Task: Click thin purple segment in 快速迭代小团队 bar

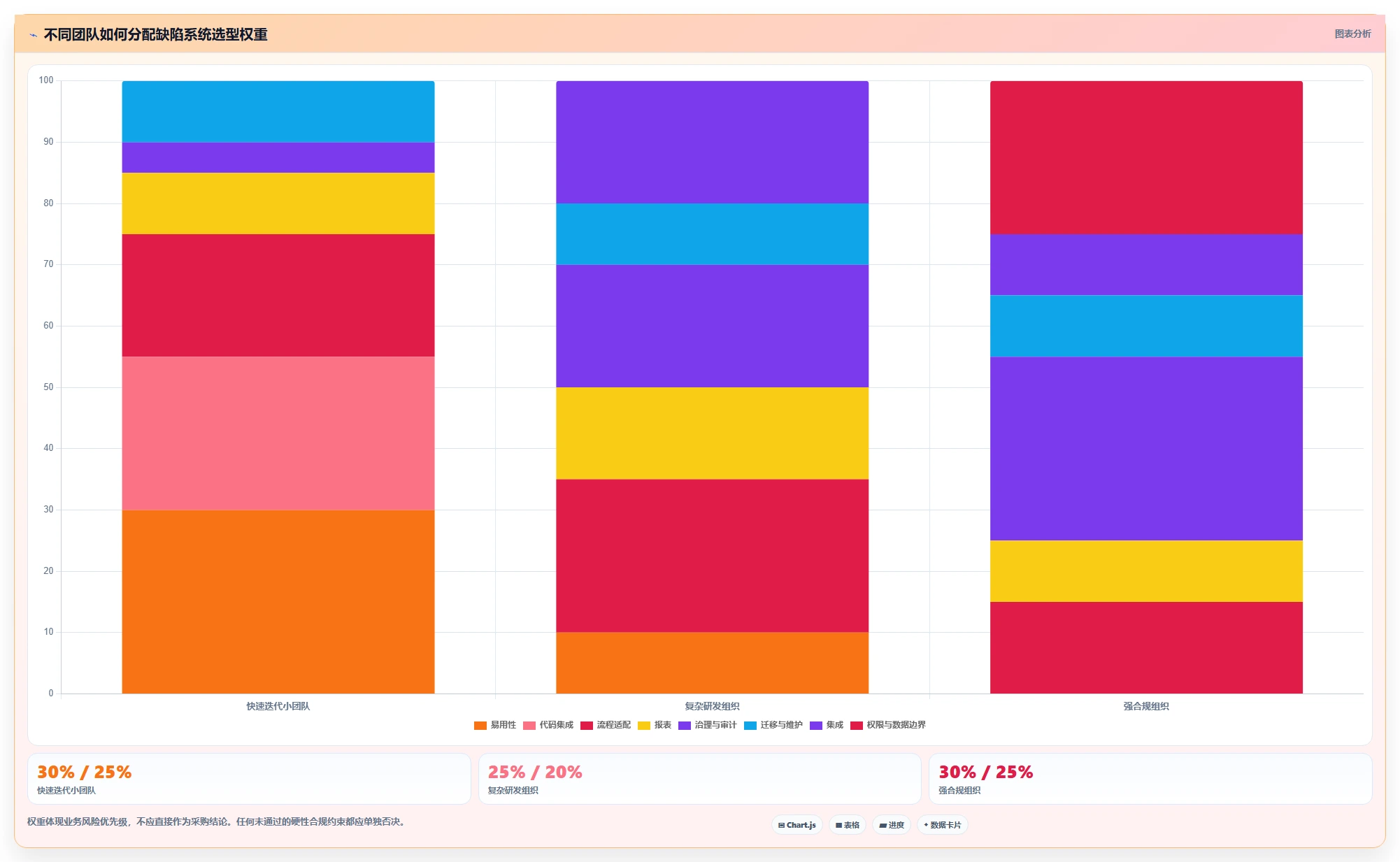Action: pyautogui.click(x=278, y=157)
